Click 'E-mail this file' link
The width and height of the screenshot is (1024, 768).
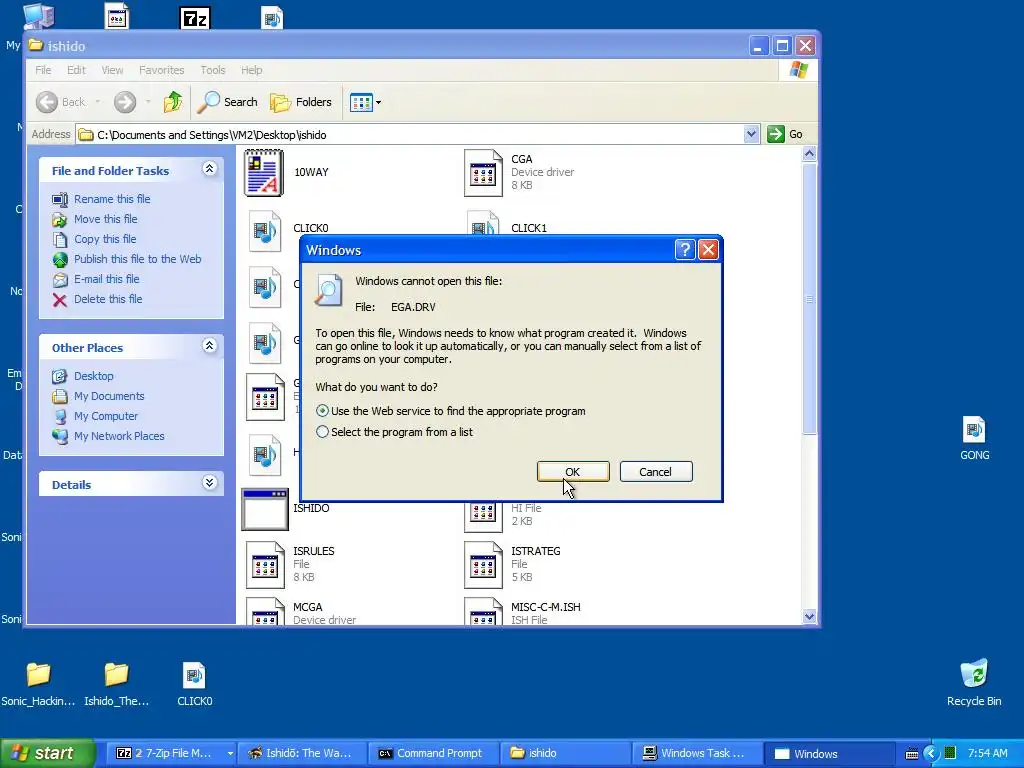click(106, 279)
